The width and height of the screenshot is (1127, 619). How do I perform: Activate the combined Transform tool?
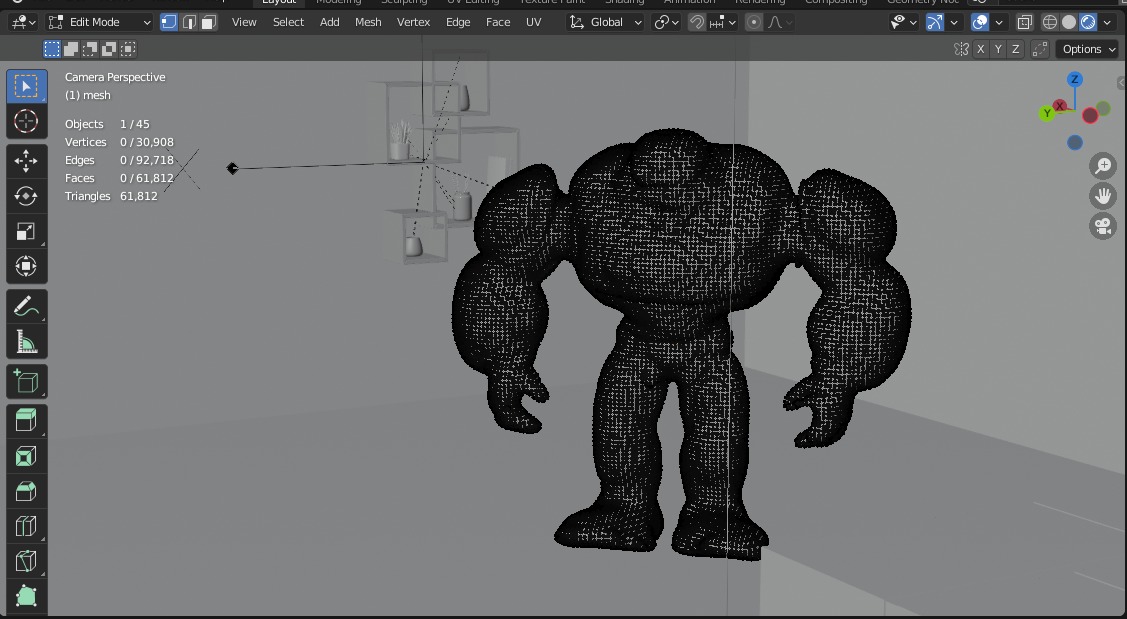pos(27,266)
